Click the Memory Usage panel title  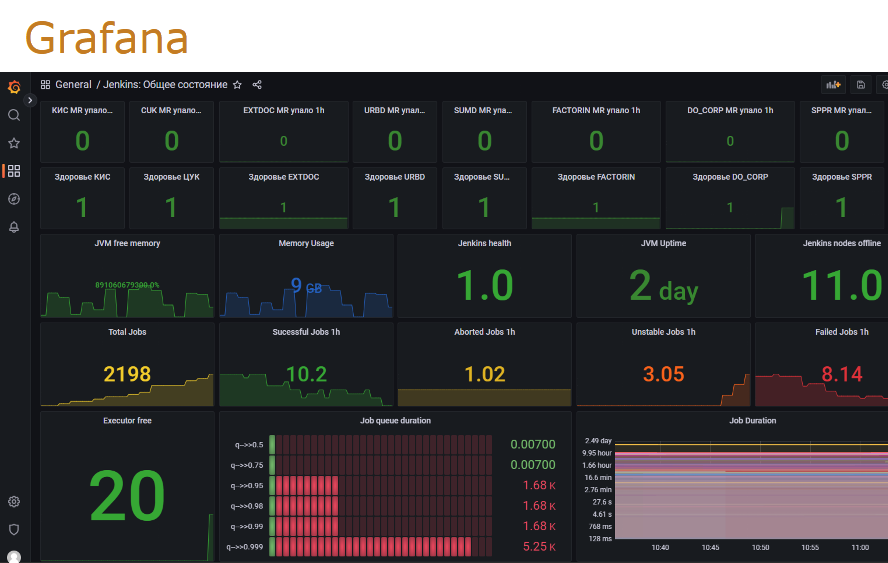[x=306, y=243]
